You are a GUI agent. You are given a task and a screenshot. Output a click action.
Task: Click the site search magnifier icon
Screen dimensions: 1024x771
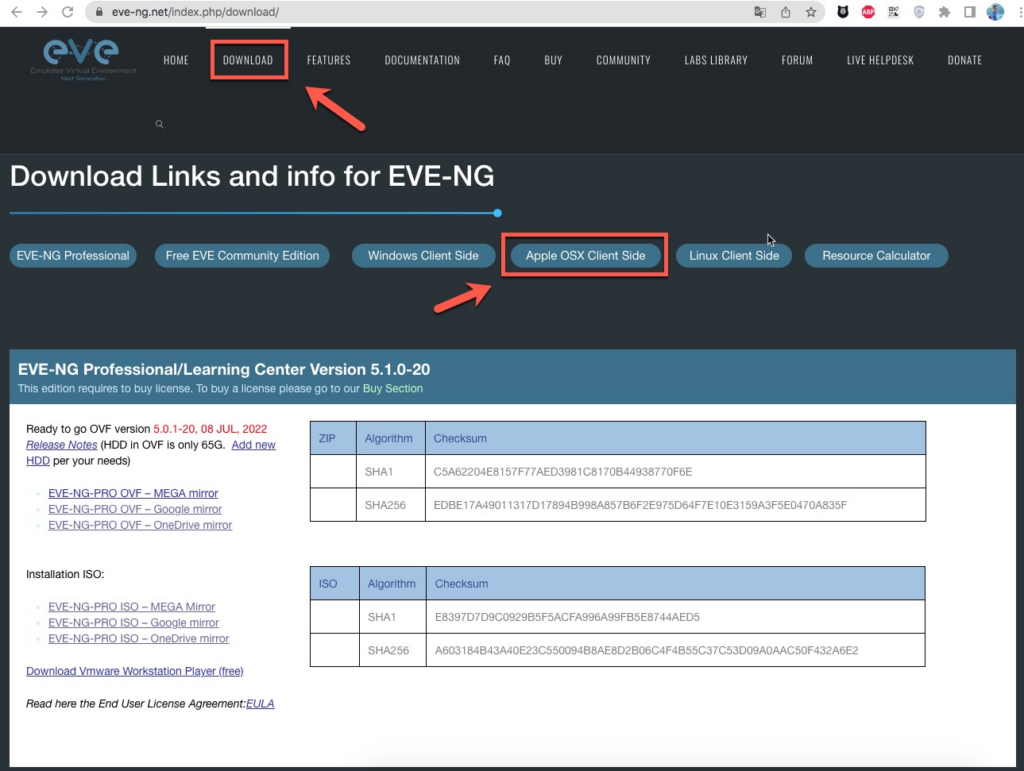[x=159, y=124]
